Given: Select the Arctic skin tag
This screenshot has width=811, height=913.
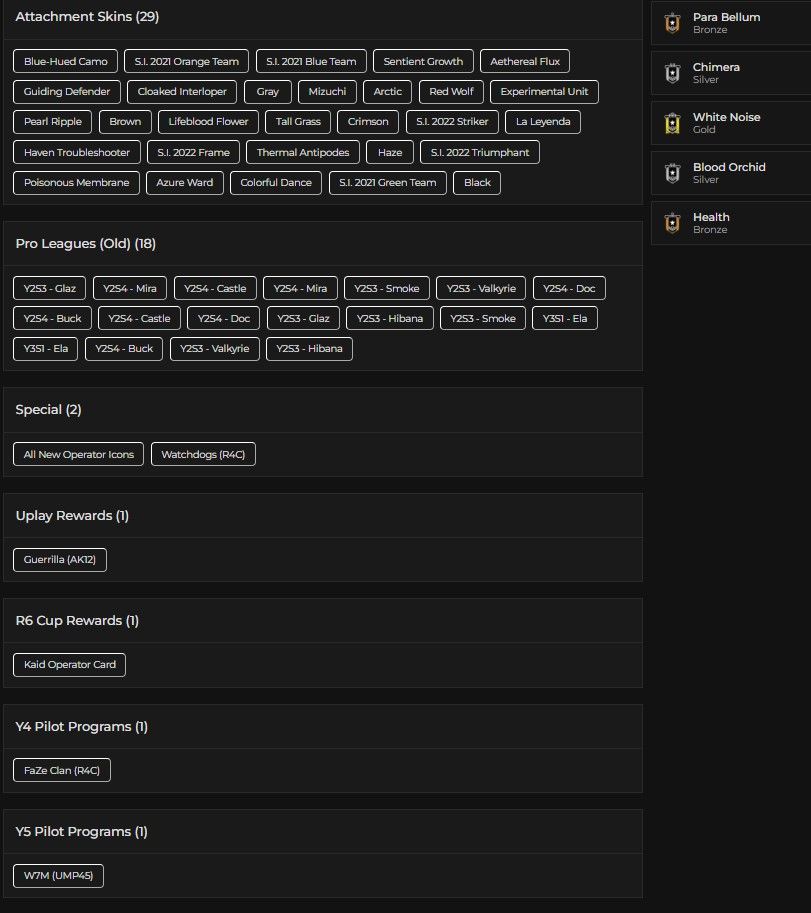Looking at the screenshot, I should click(x=387, y=91).
